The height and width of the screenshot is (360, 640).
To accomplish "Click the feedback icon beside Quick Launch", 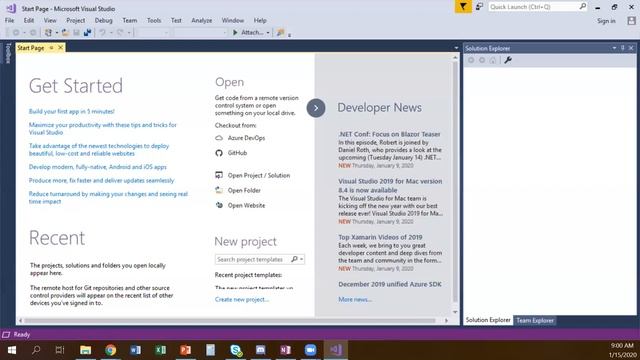I will tap(480, 7).
